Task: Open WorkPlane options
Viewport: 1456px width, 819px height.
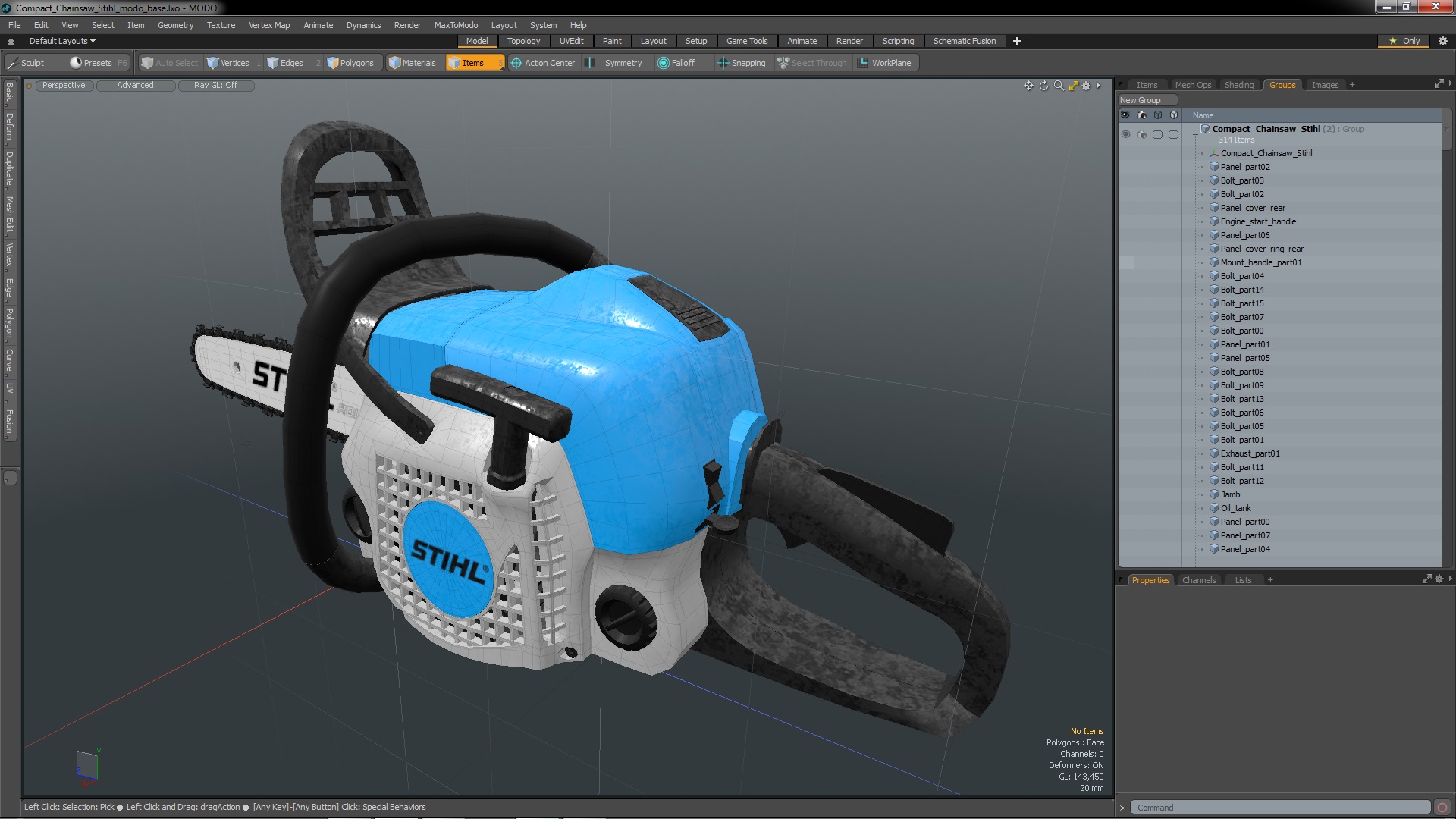Action: click(886, 63)
